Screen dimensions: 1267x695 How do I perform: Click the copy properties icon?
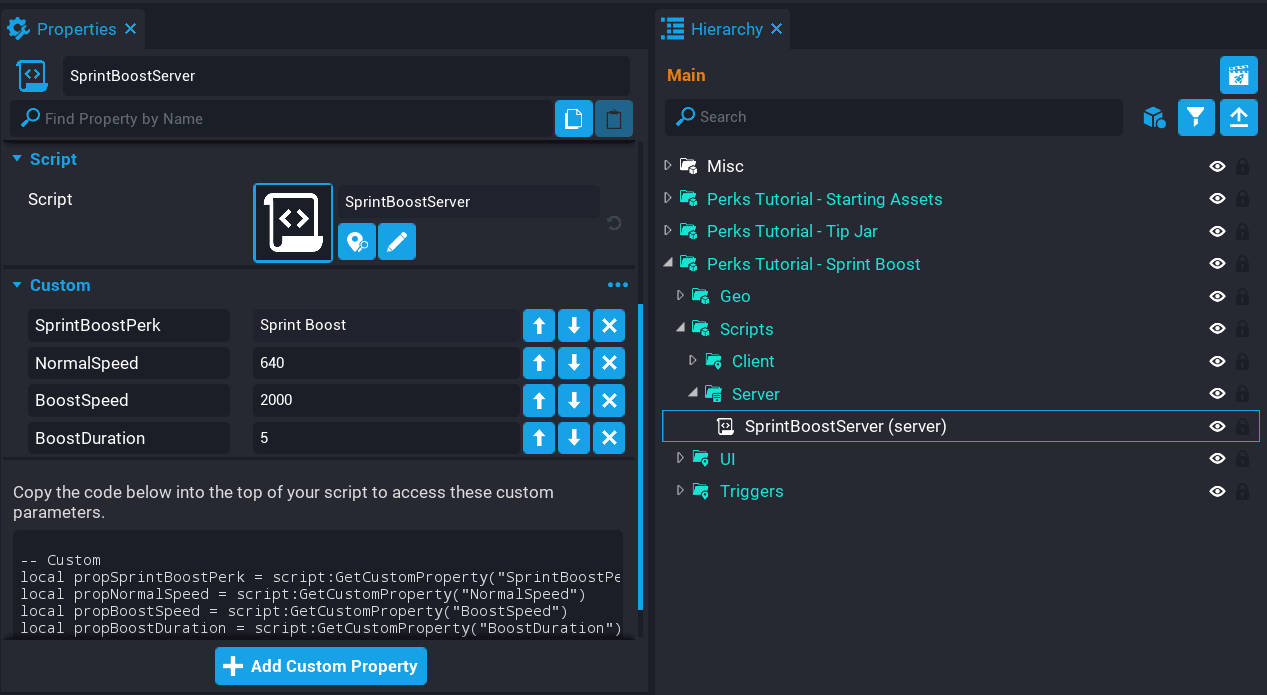click(x=574, y=119)
